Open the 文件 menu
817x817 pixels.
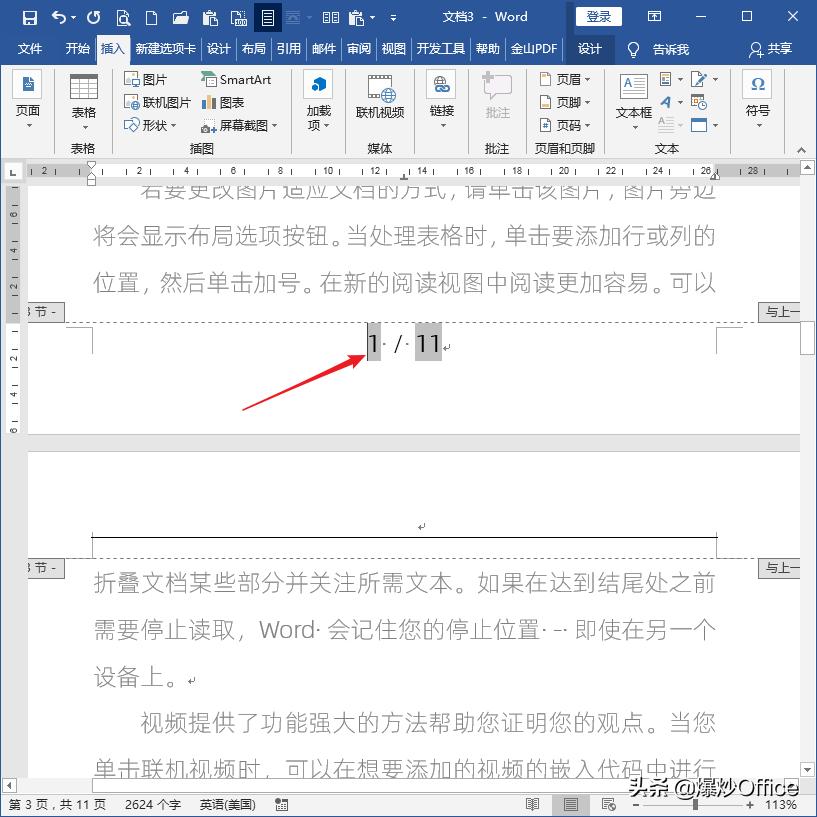click(30, 49)
